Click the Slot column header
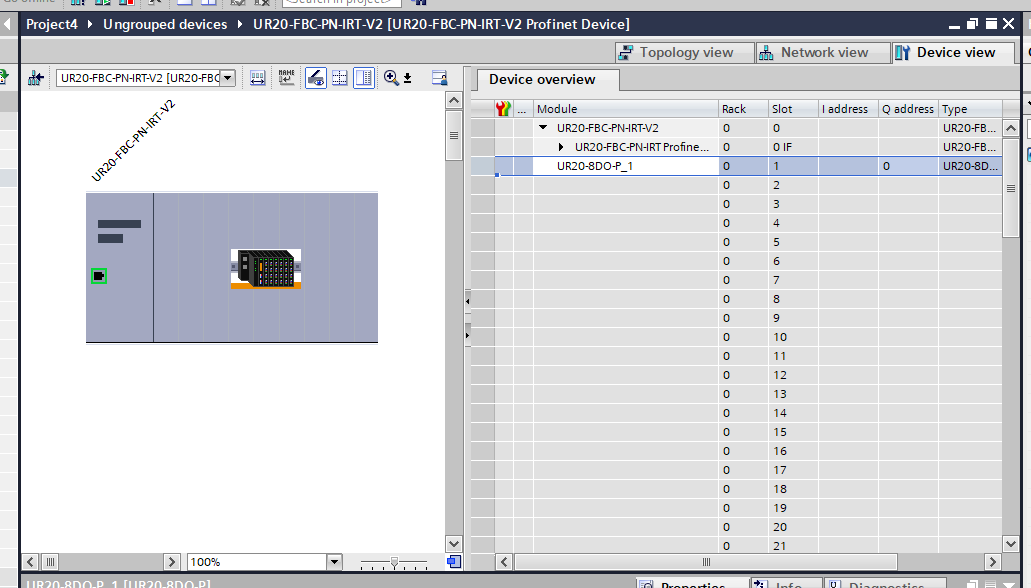 pyautogui.click(x=793, y=109)
